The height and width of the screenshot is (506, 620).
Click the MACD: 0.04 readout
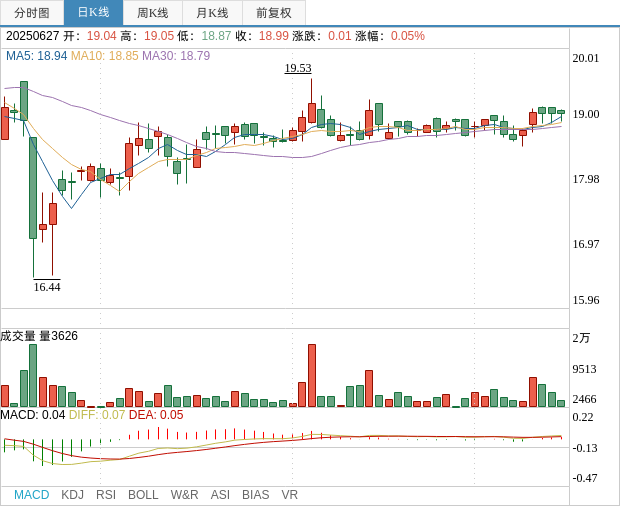tap(32, 415)
